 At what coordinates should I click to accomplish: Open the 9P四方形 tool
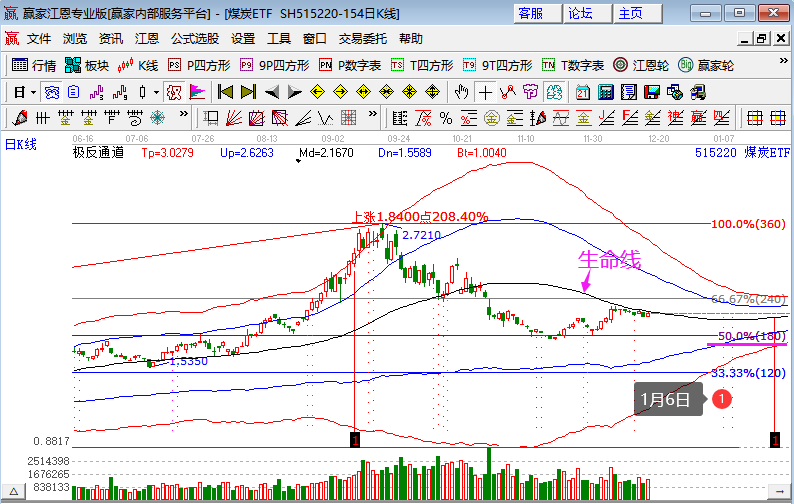(274, 65)
